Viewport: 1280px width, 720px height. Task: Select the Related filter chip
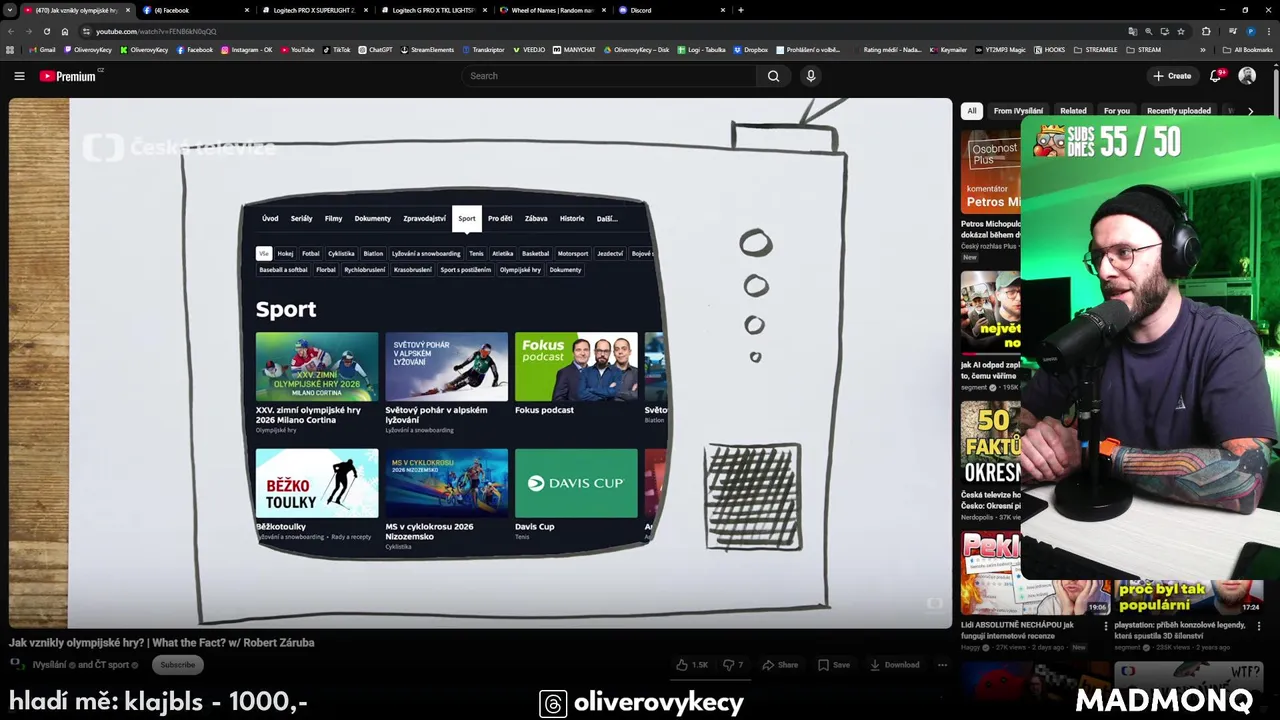point(1073,111)
